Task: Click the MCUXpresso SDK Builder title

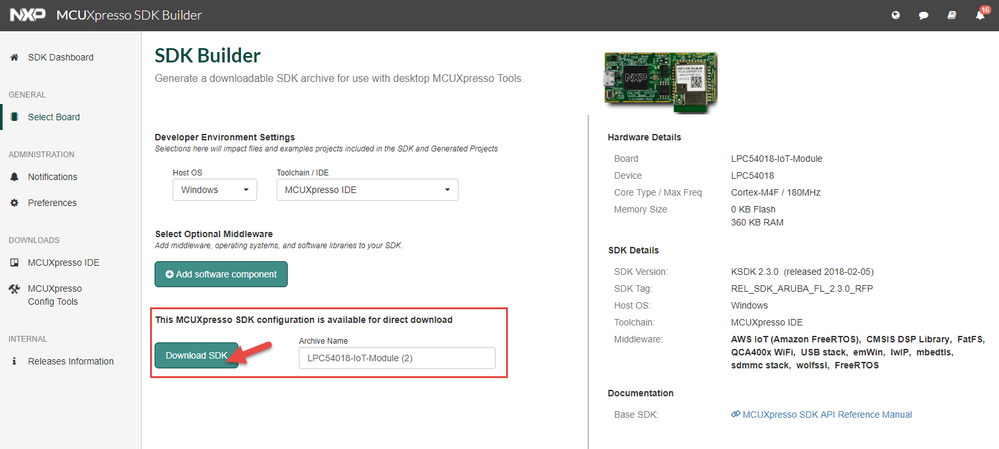Action: pos(129,15)
